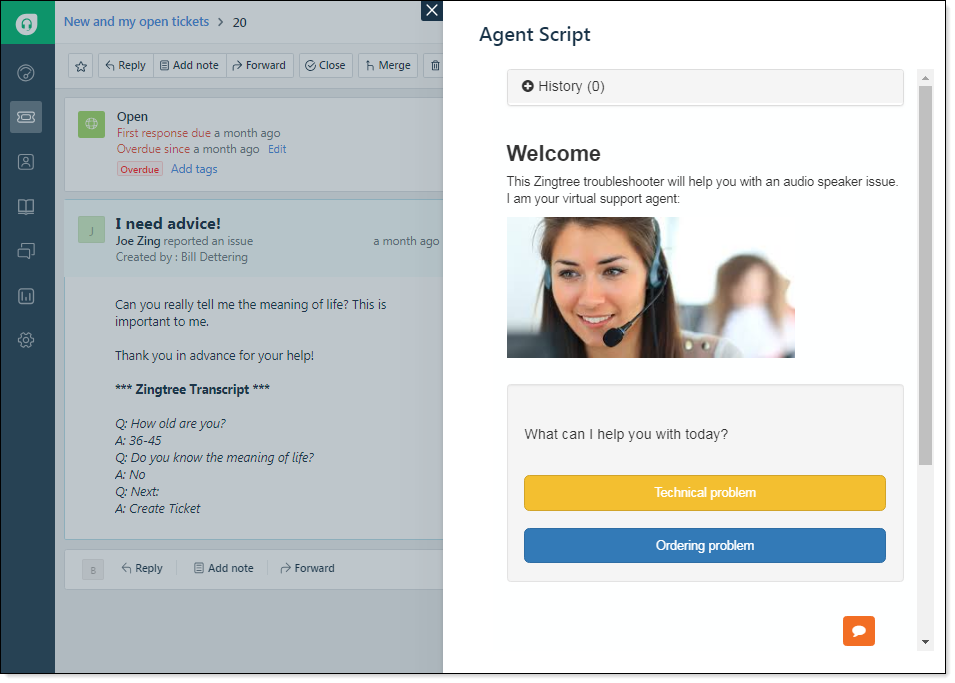Open the New and my open tickets filter
The width and height of the screenshot is (955, 683).
point(136,21)
